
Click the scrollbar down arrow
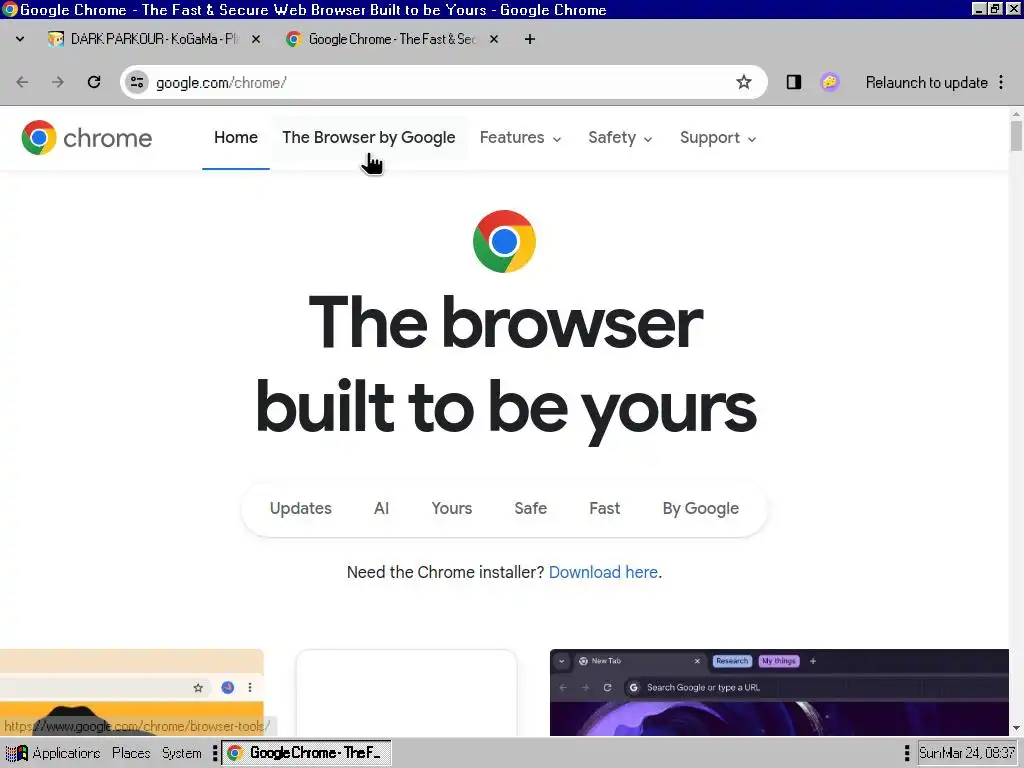click(1016, 728)
